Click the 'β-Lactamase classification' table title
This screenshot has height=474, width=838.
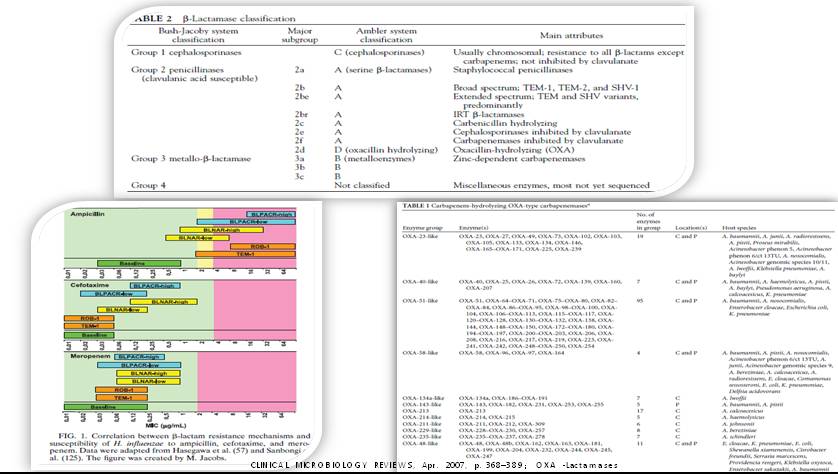click(238, 19)
